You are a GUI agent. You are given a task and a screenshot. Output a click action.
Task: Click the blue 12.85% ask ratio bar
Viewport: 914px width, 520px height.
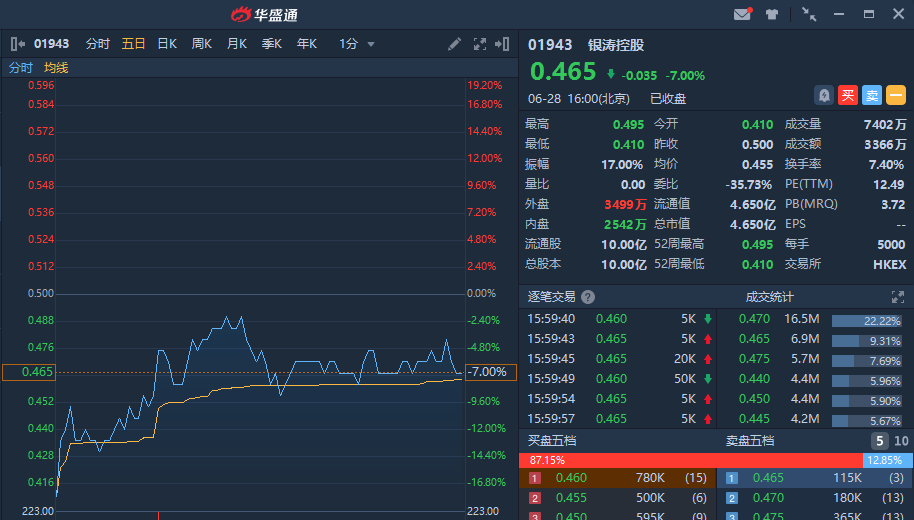[x=887, y=460]
